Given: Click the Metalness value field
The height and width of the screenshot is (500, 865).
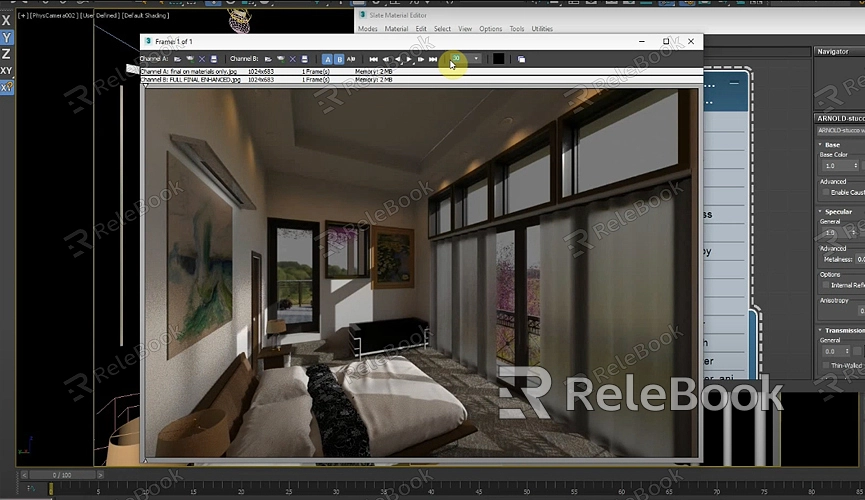Looking at the screenshot, I should [x=861, y=259].
